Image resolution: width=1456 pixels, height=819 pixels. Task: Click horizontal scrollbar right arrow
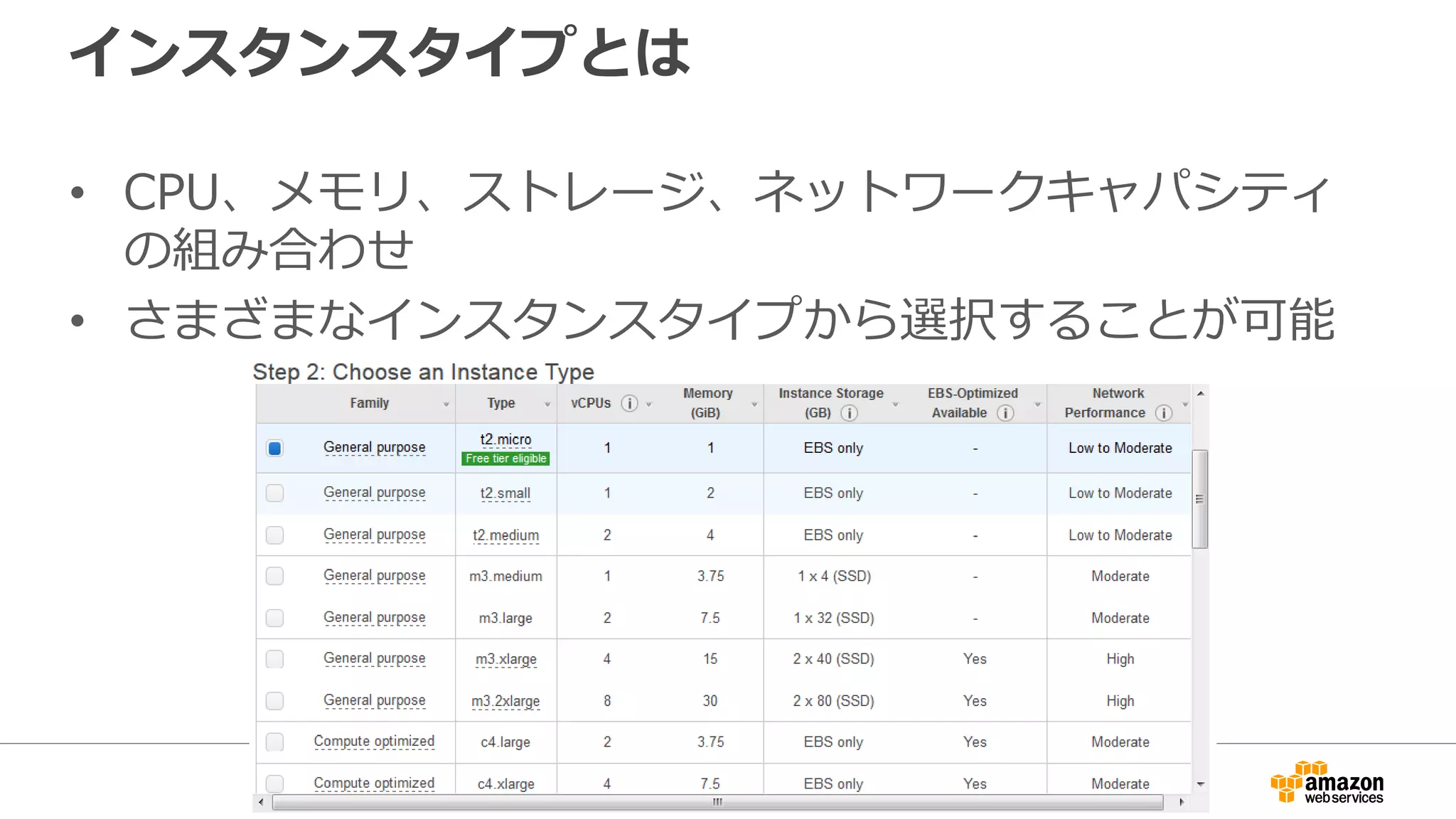1182,802
